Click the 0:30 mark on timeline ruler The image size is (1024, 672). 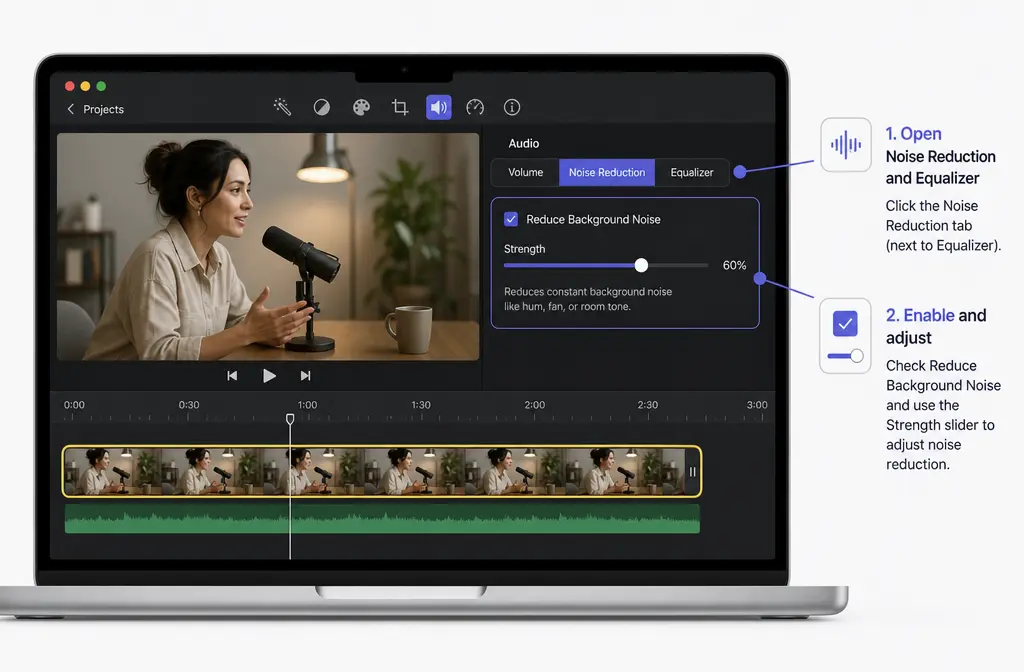(189, 405)
